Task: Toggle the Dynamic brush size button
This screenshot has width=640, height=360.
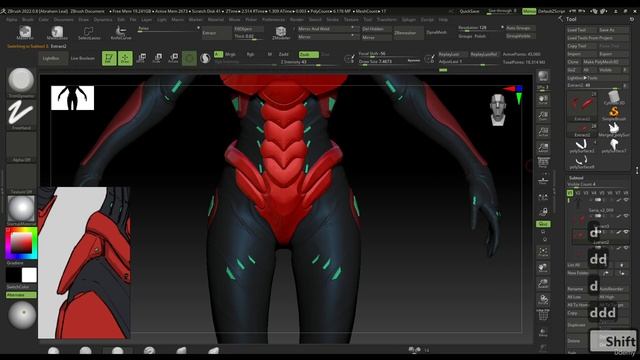Action: point(413,60)
